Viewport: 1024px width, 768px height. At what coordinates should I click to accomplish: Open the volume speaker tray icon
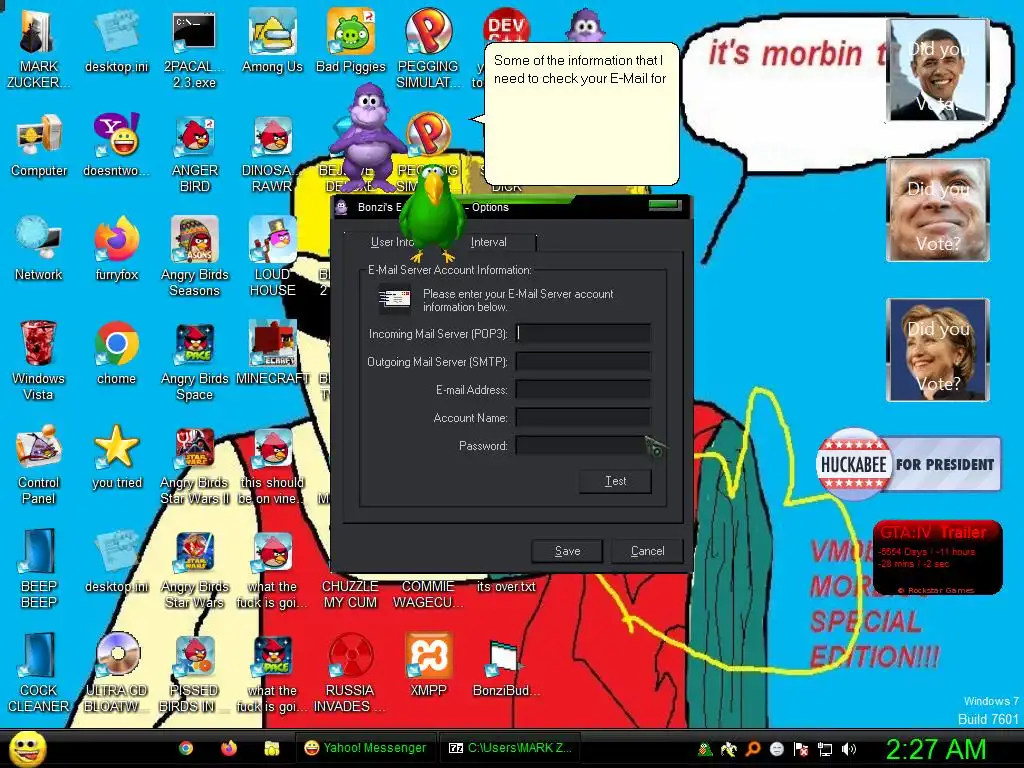(849, 749)
